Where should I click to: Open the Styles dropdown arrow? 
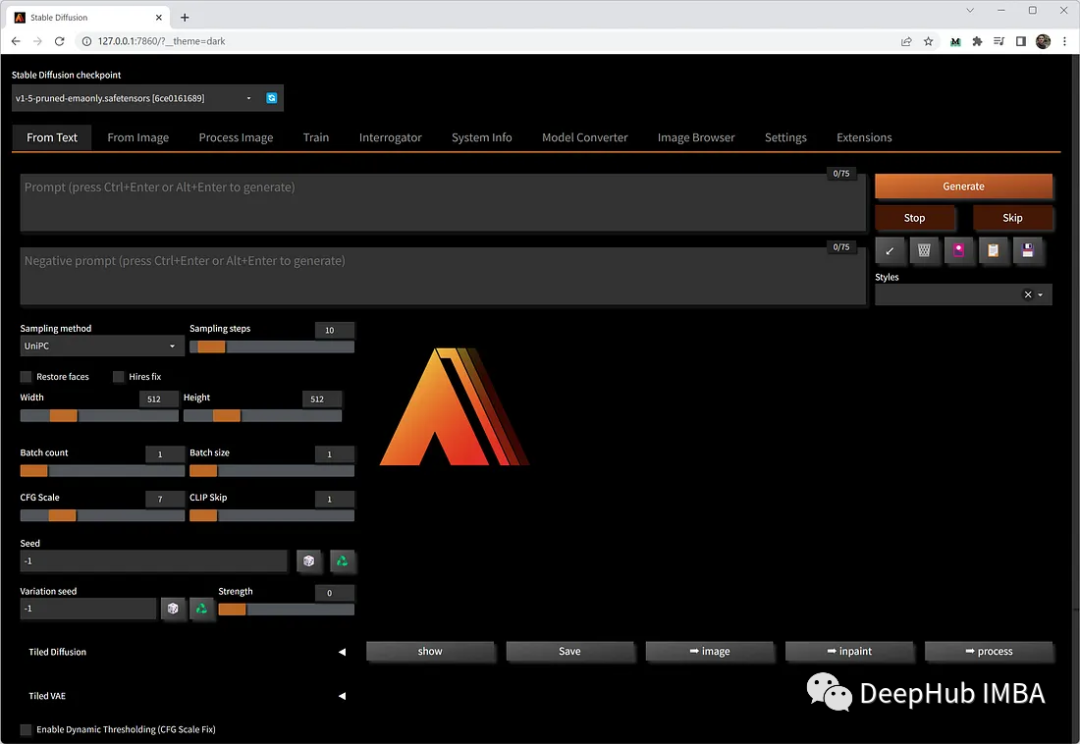click(1040, 295)
